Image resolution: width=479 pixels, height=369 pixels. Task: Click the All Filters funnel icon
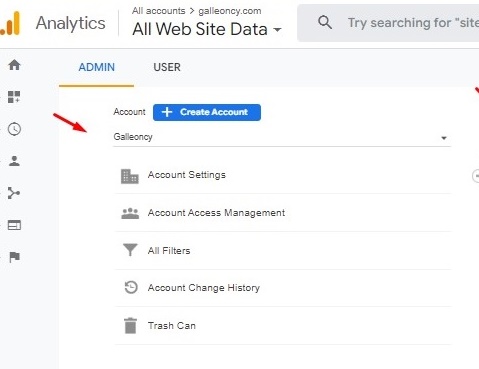tap(130, 250)
